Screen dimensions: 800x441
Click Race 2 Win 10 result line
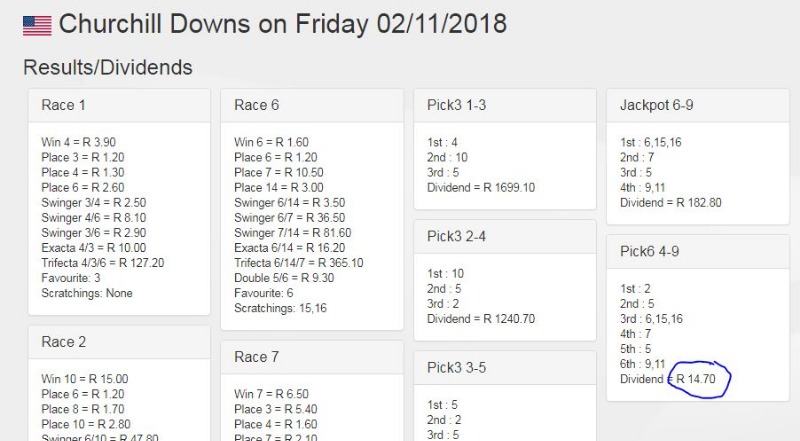[85, 379]
